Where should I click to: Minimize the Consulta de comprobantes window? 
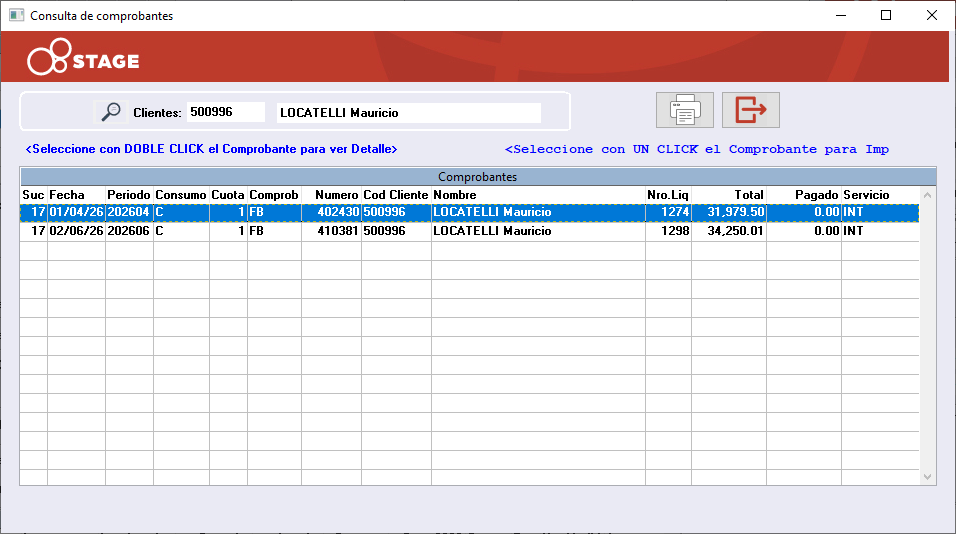(841, 15)
